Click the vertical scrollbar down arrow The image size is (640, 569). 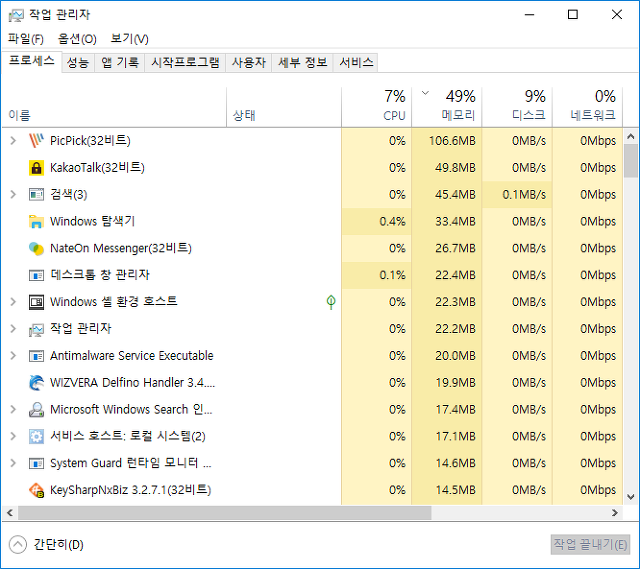click(x=631, y=497)
